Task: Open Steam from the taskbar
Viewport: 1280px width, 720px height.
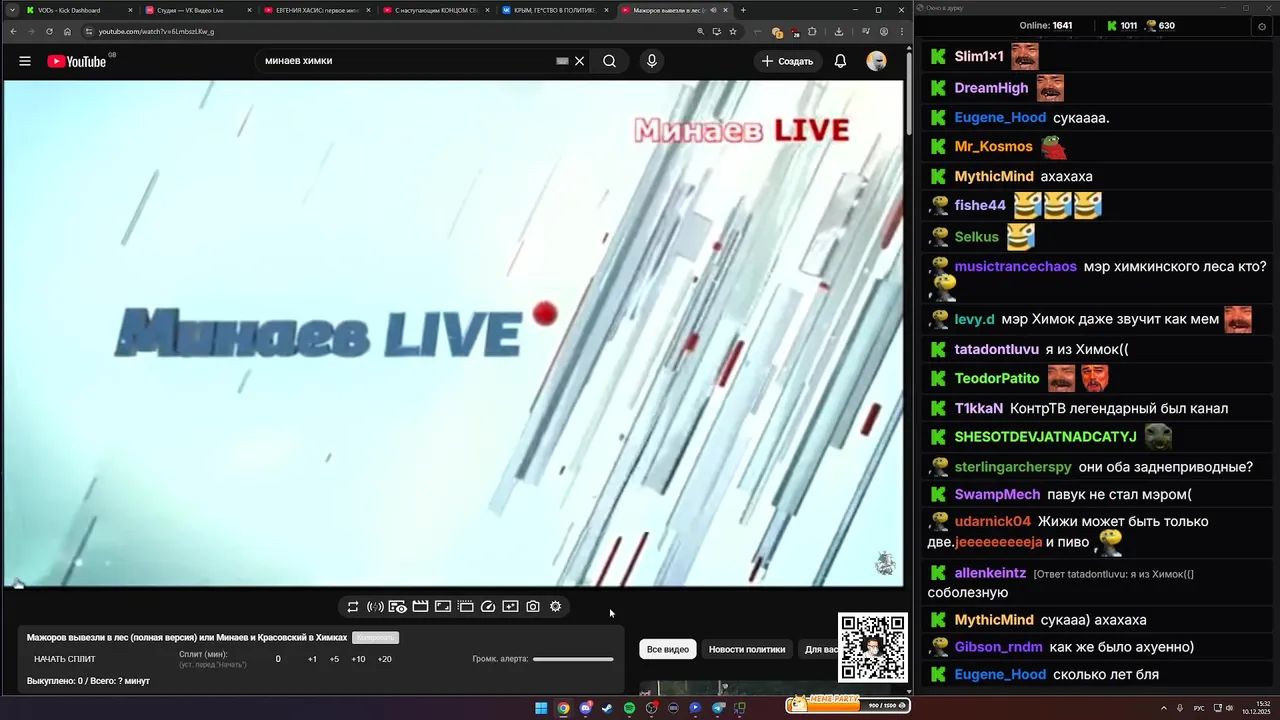Action: point(607,708)
